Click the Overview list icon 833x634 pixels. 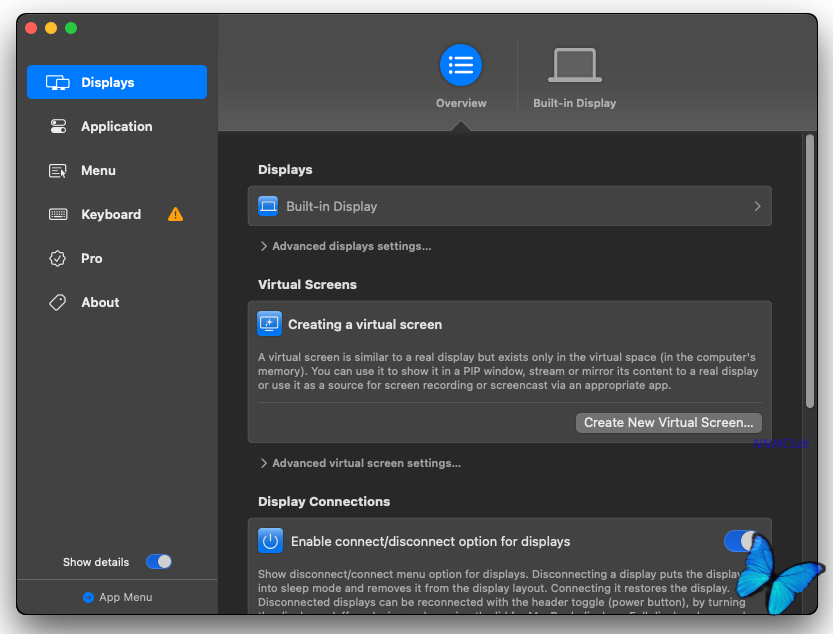point(460,65)
